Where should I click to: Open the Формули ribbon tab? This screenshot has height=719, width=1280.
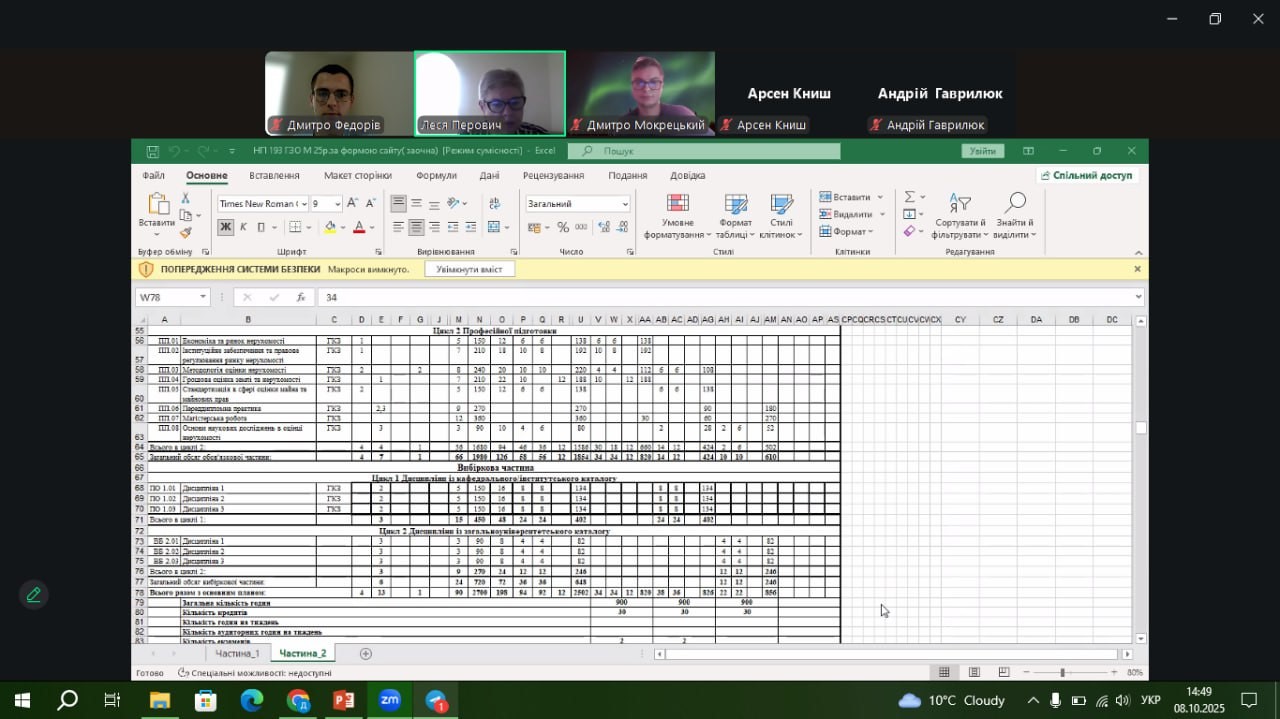pos(436,175)
